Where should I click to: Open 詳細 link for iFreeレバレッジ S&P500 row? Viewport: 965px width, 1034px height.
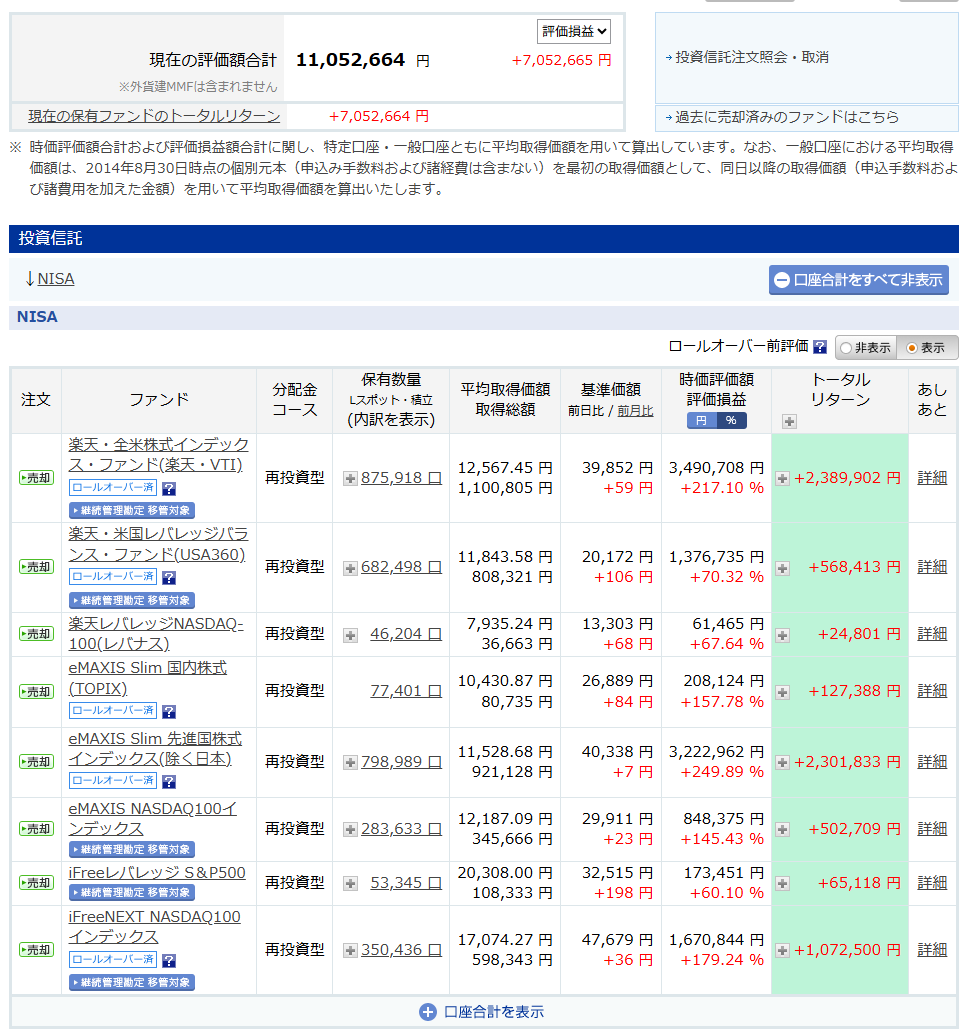[x=932, y=883]
